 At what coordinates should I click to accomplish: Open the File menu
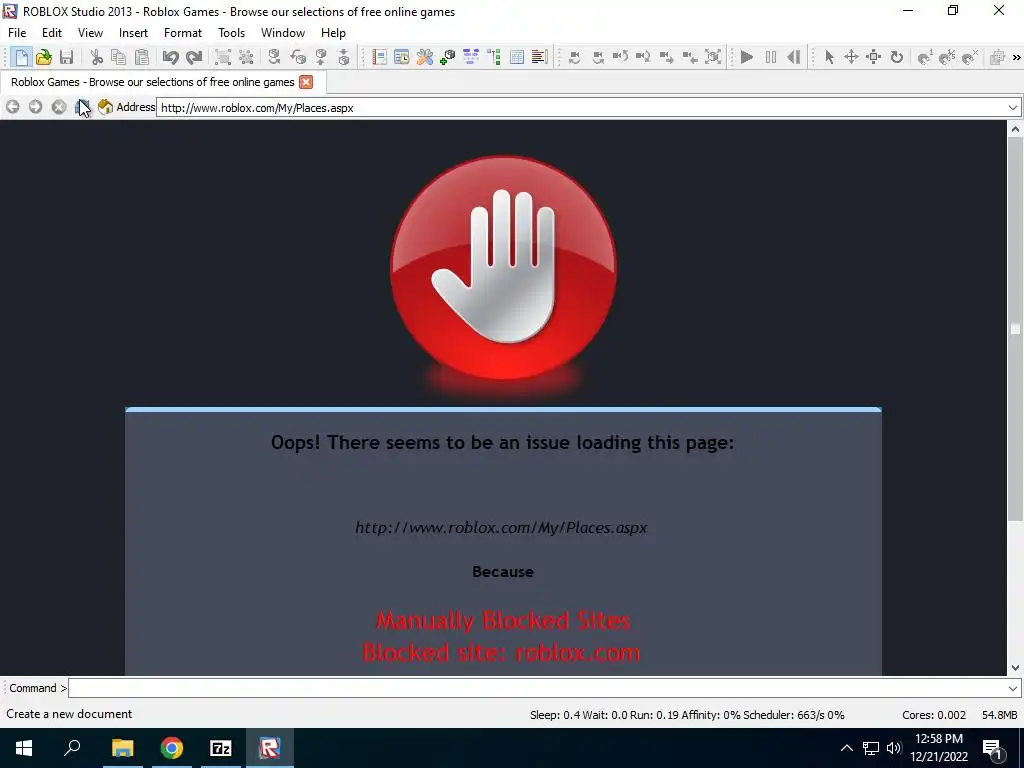coord(17,33)
